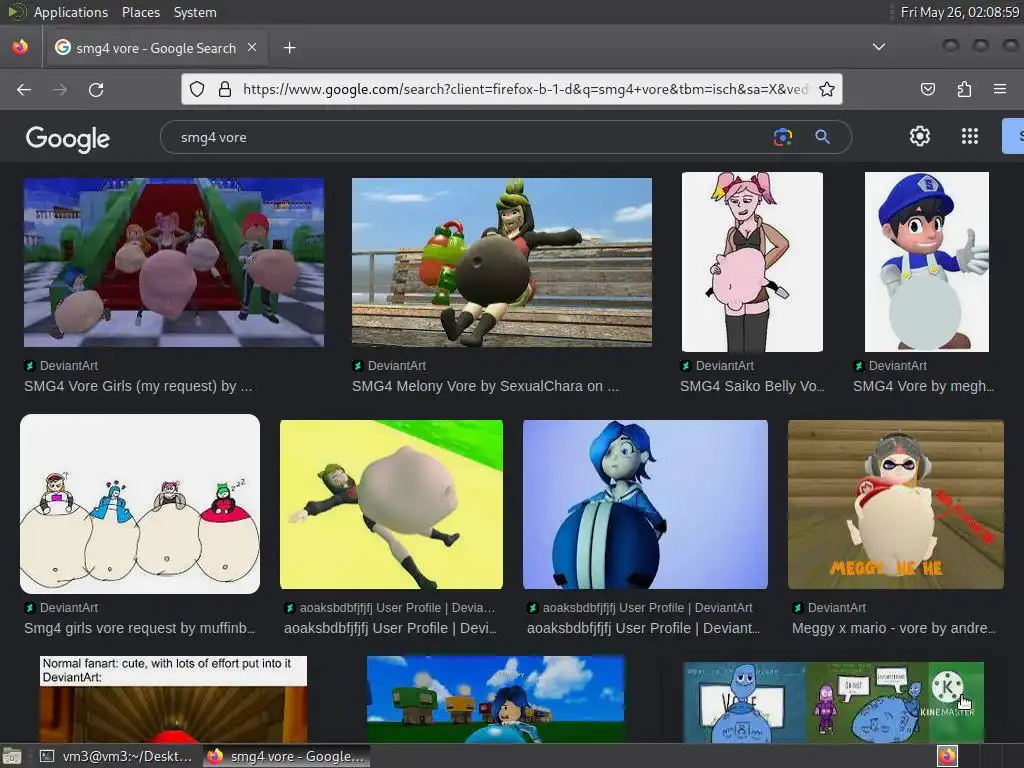Open the KineMaster blue comic thumbnail
1024x768 pixels.
click(833, 703)
